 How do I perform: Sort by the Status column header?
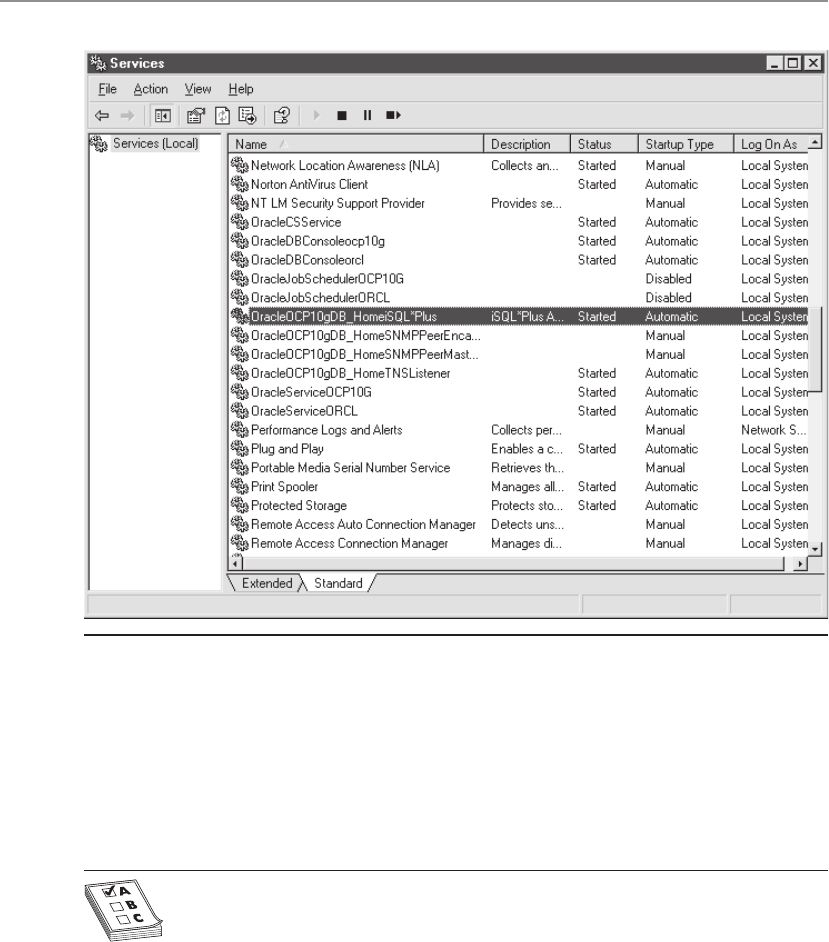tap(604, 144)
